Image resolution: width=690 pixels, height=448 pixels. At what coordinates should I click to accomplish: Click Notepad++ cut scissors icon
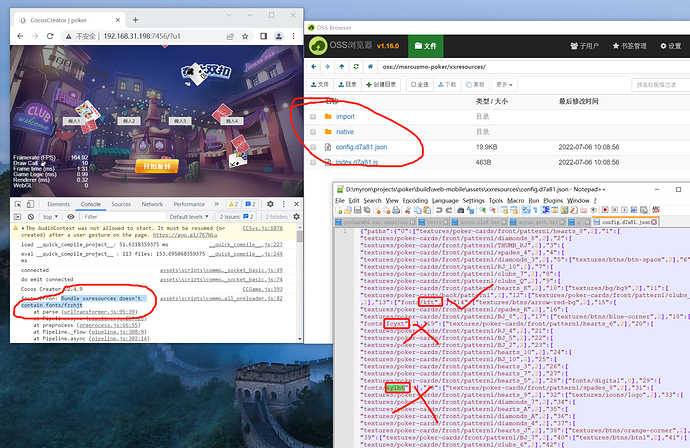coord(407,210)
